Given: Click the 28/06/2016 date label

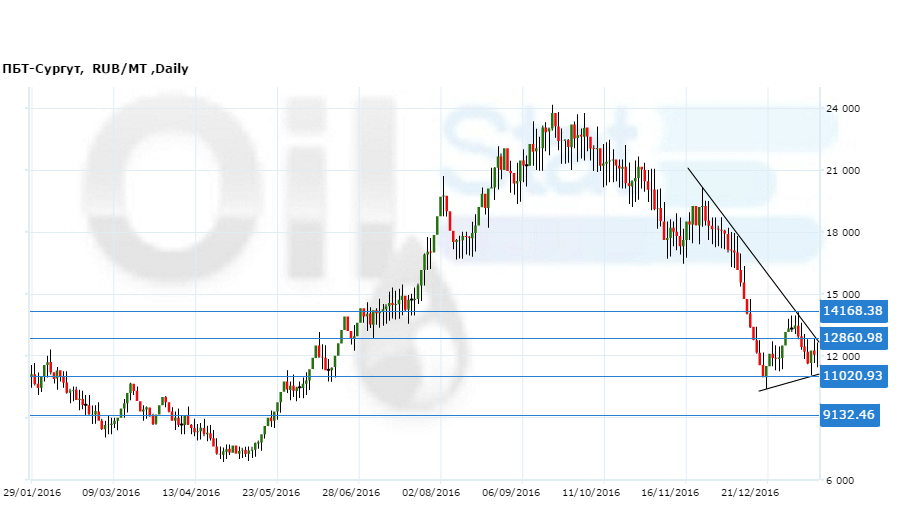Looking at the screenshot, I should coord(351,492).
